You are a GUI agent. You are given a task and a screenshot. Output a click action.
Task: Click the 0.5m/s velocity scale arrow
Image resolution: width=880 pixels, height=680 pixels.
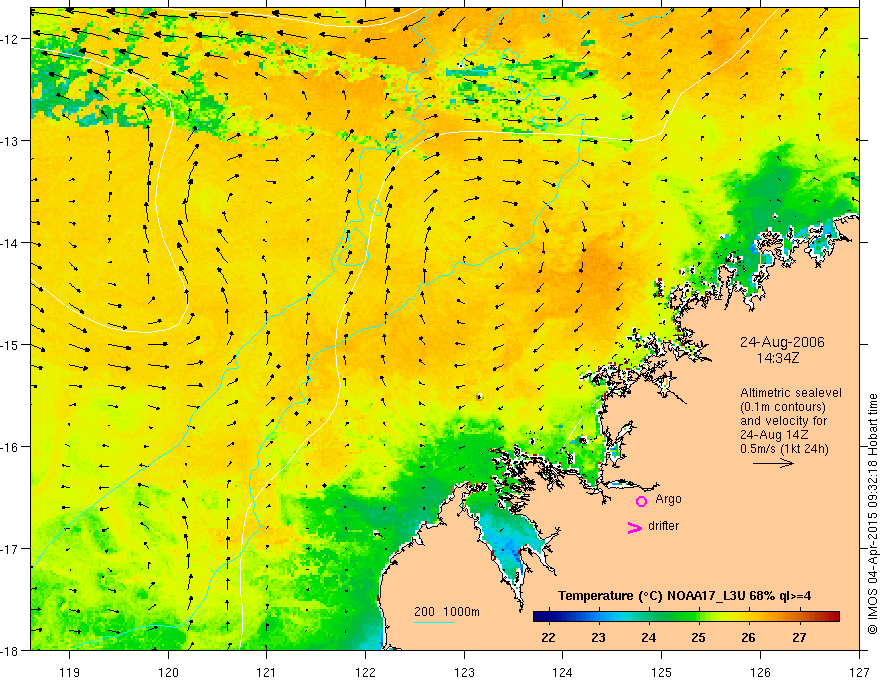click(x=773, y=463)
